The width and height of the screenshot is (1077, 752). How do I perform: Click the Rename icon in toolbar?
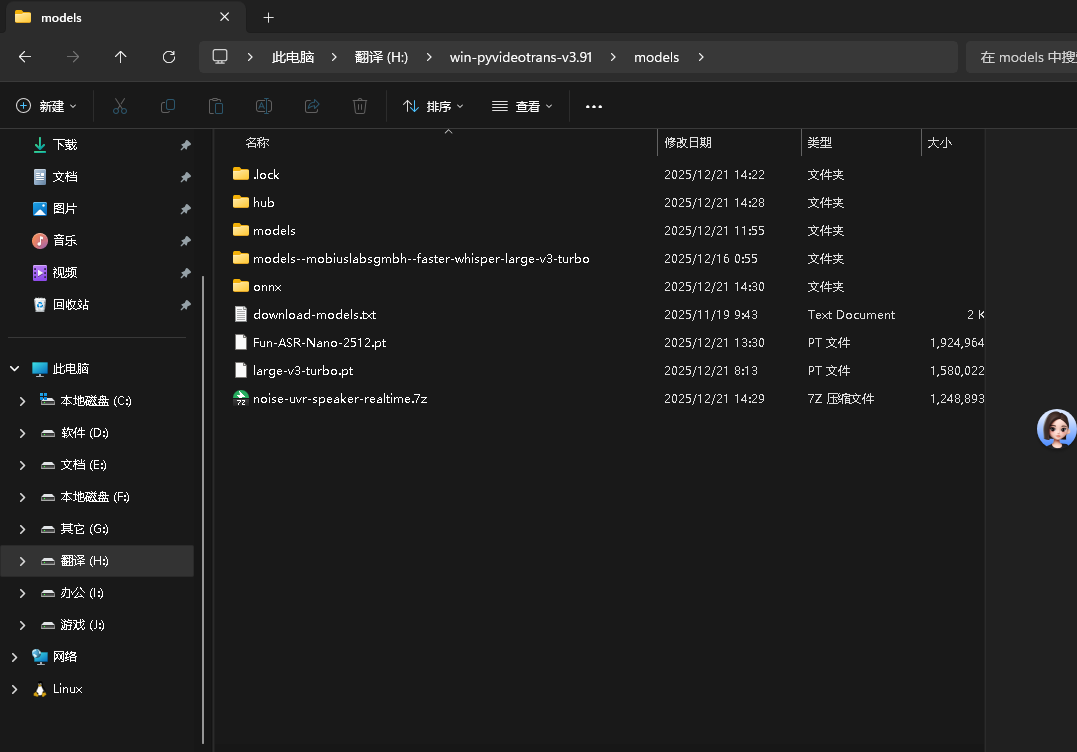click(x=264, y=106)
